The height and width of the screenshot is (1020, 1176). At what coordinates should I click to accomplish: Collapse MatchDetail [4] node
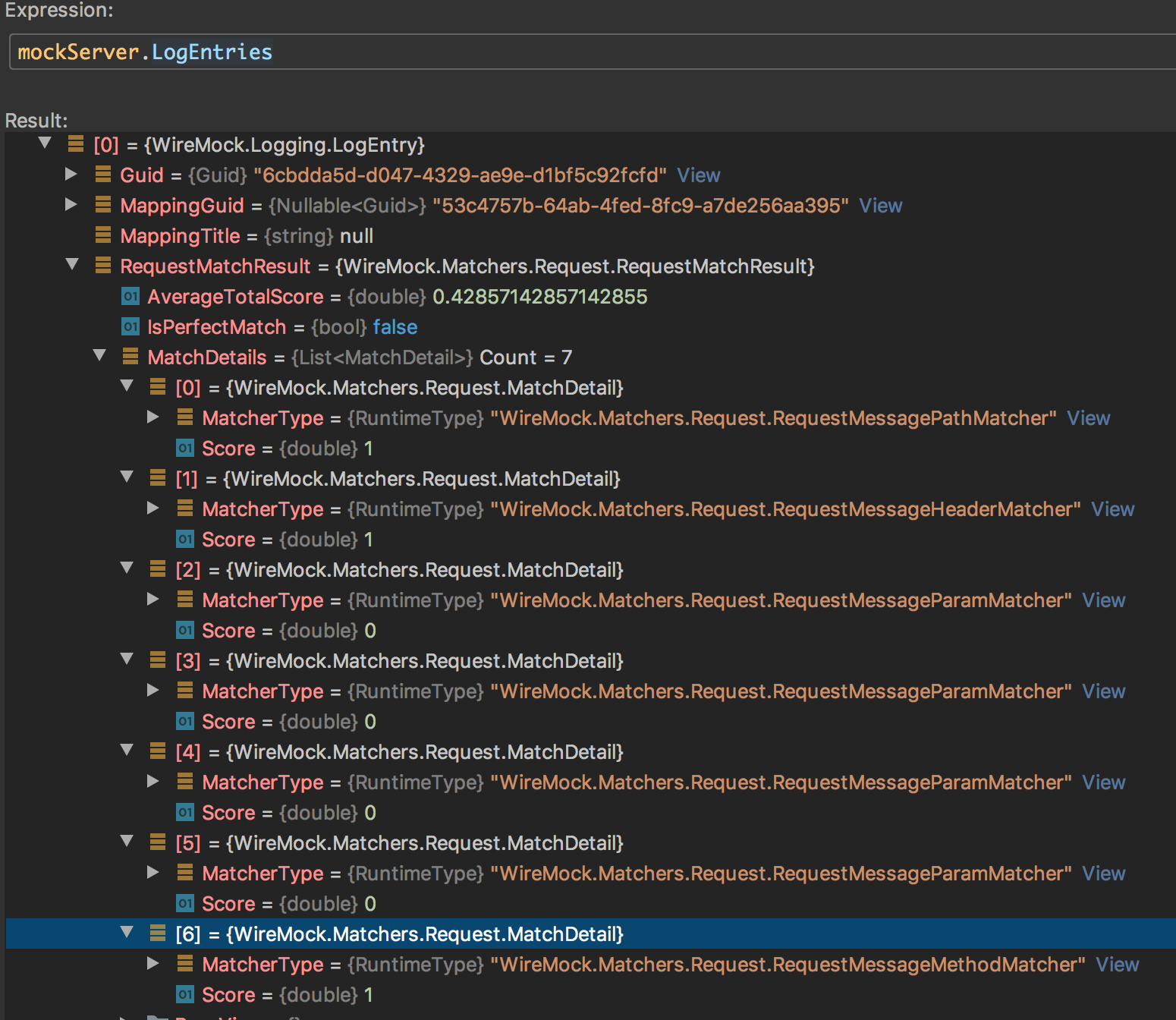[x=127, y=750]
